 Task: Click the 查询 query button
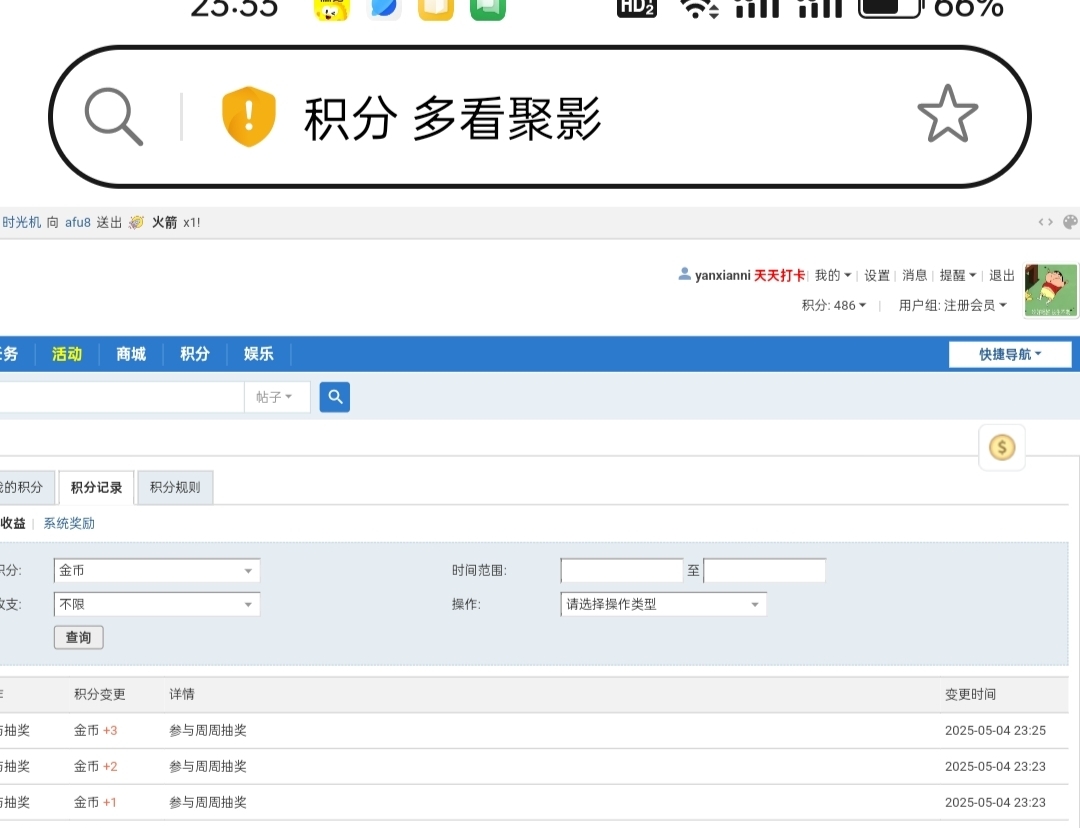point(78,637)
